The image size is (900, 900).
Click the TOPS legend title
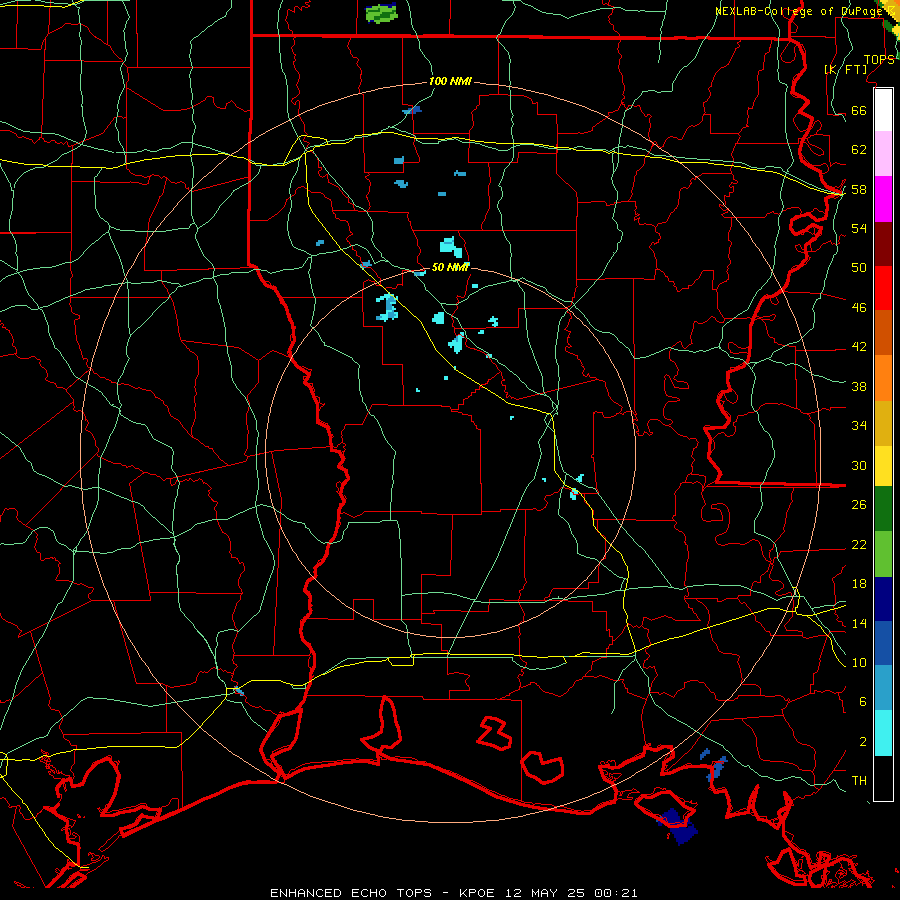point(879,60)
